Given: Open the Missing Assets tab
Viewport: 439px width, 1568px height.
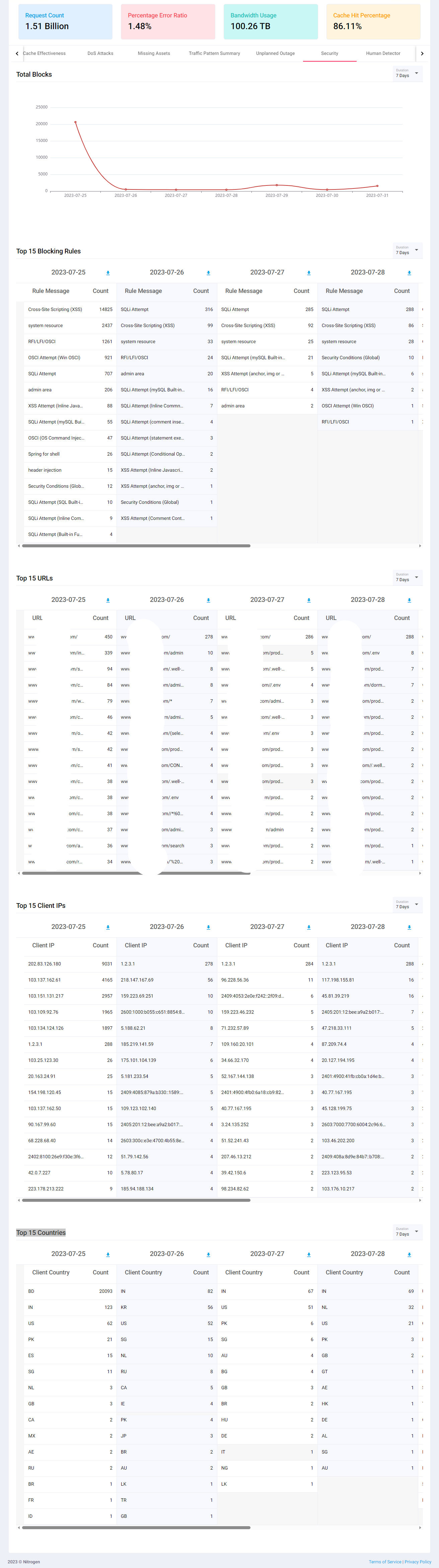Looking at the screenshot, I should point(154,54).
